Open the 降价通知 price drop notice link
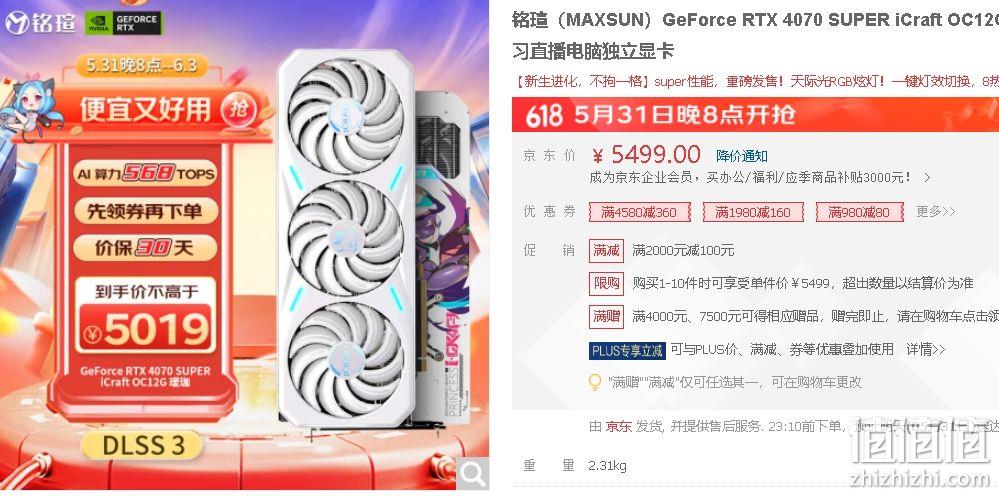 pos(742,156)
